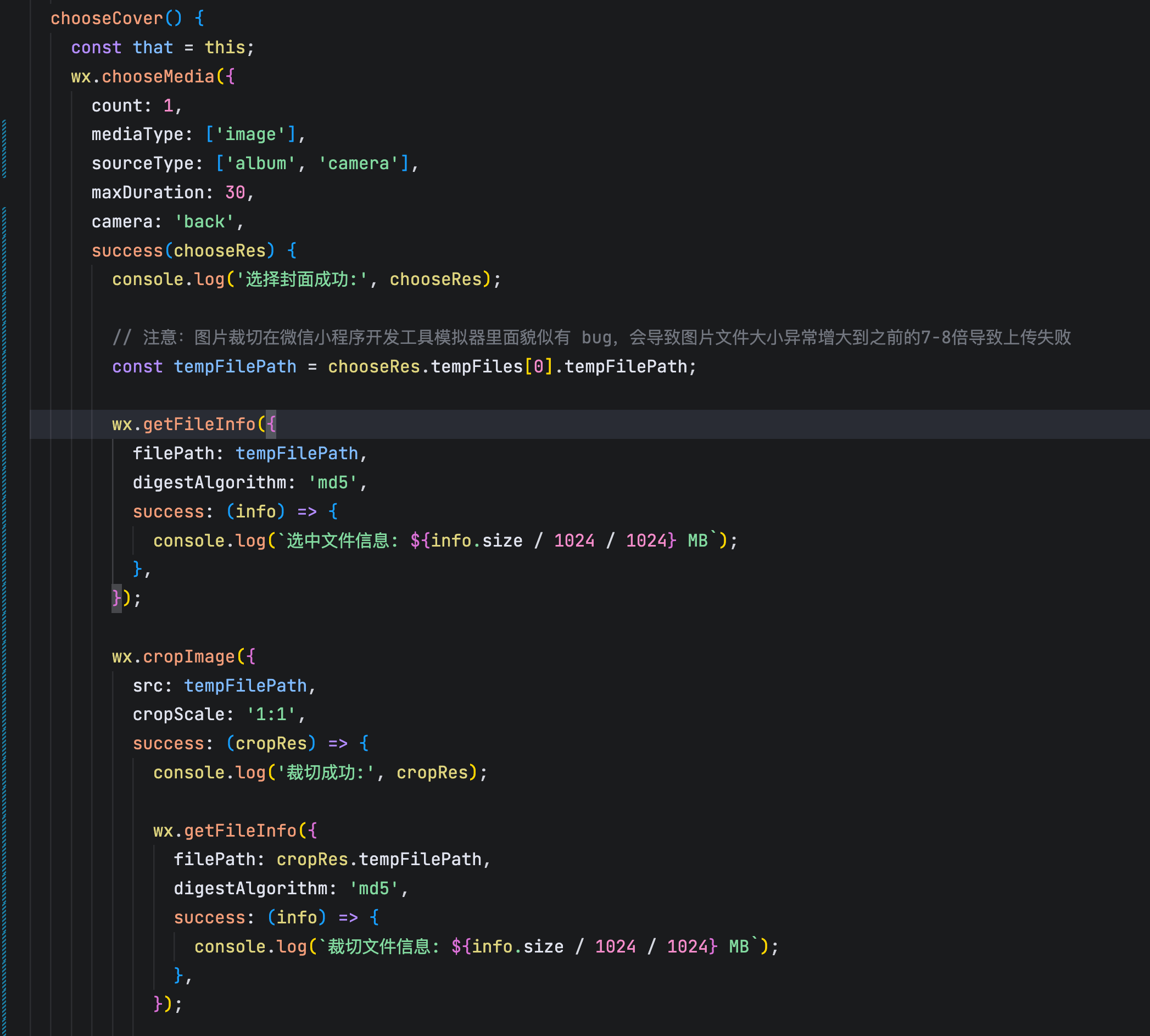Screen dimensions: 1150x1036
Task: Click highlighted opening brace after first getFileInfo
Action: [x=271, y=424]
